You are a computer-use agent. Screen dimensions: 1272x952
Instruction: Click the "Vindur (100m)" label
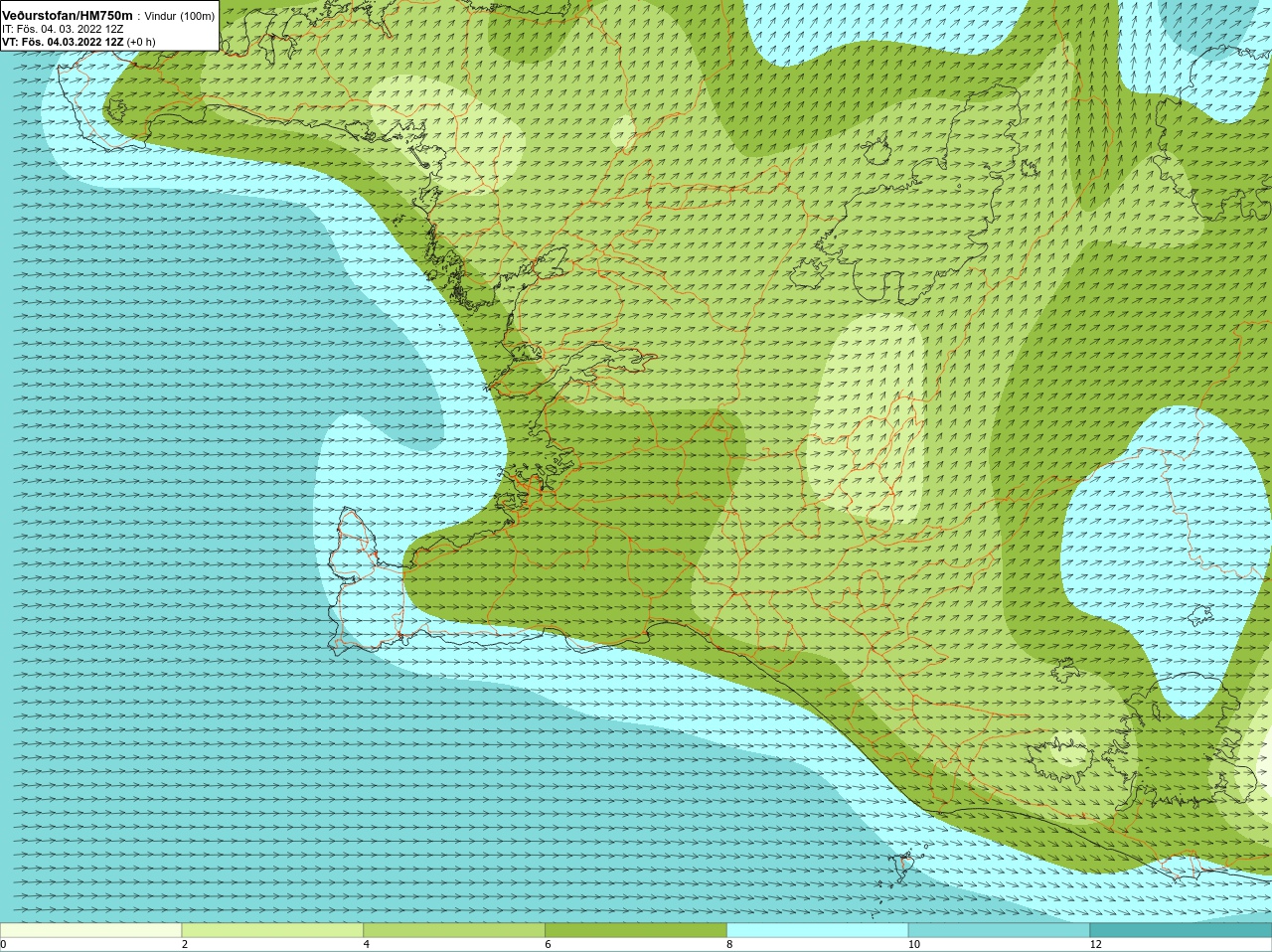click(x=180, y=16)
